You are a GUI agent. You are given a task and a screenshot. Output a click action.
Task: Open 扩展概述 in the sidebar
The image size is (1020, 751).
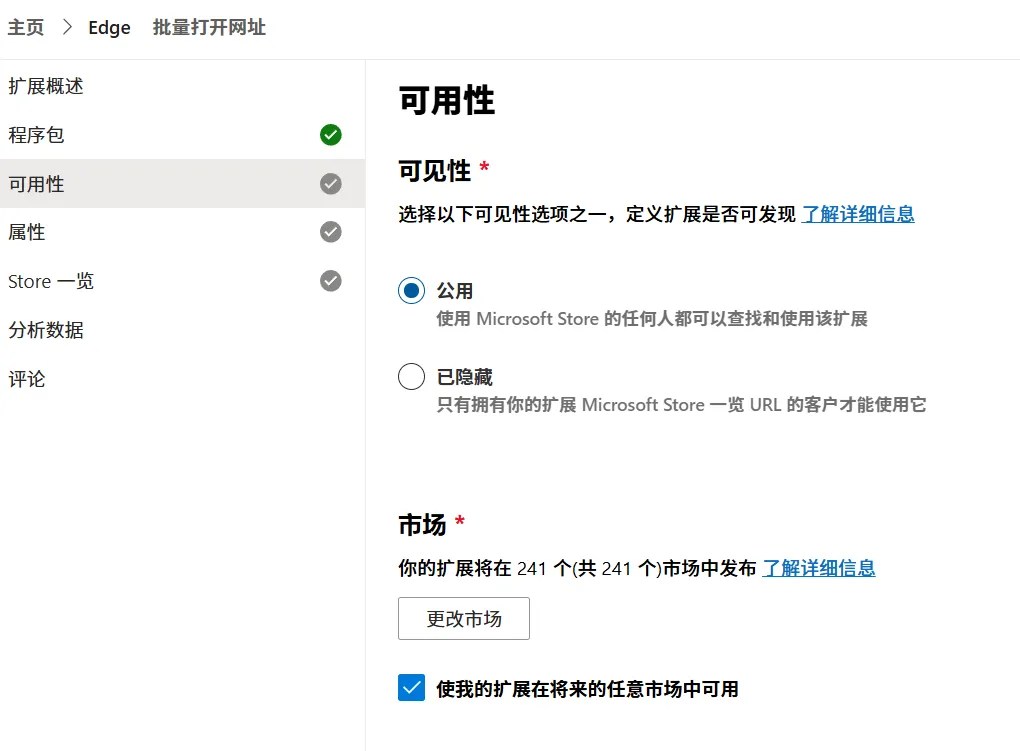point(46,87)
